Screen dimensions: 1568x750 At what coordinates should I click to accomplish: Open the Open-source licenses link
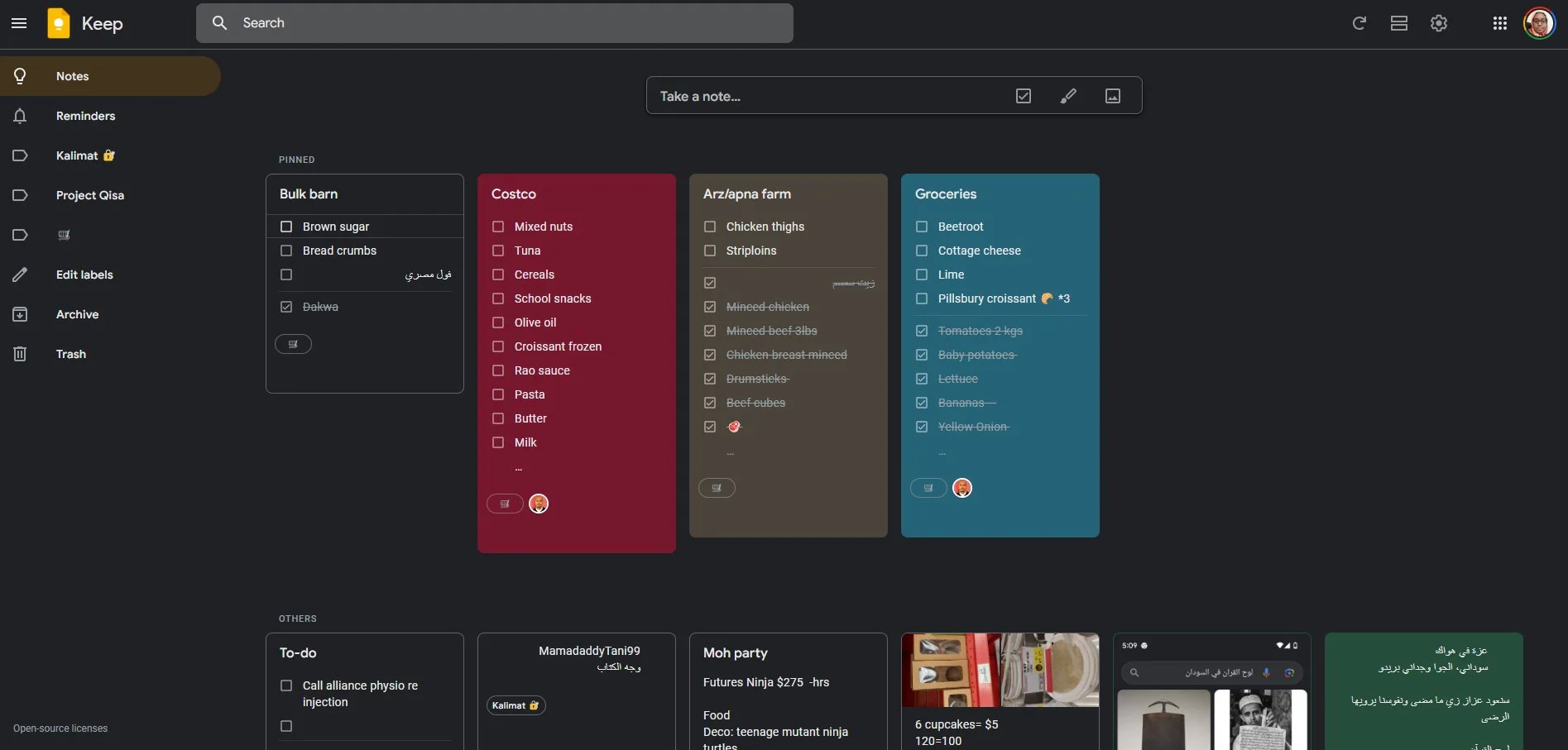pos(60,729)
